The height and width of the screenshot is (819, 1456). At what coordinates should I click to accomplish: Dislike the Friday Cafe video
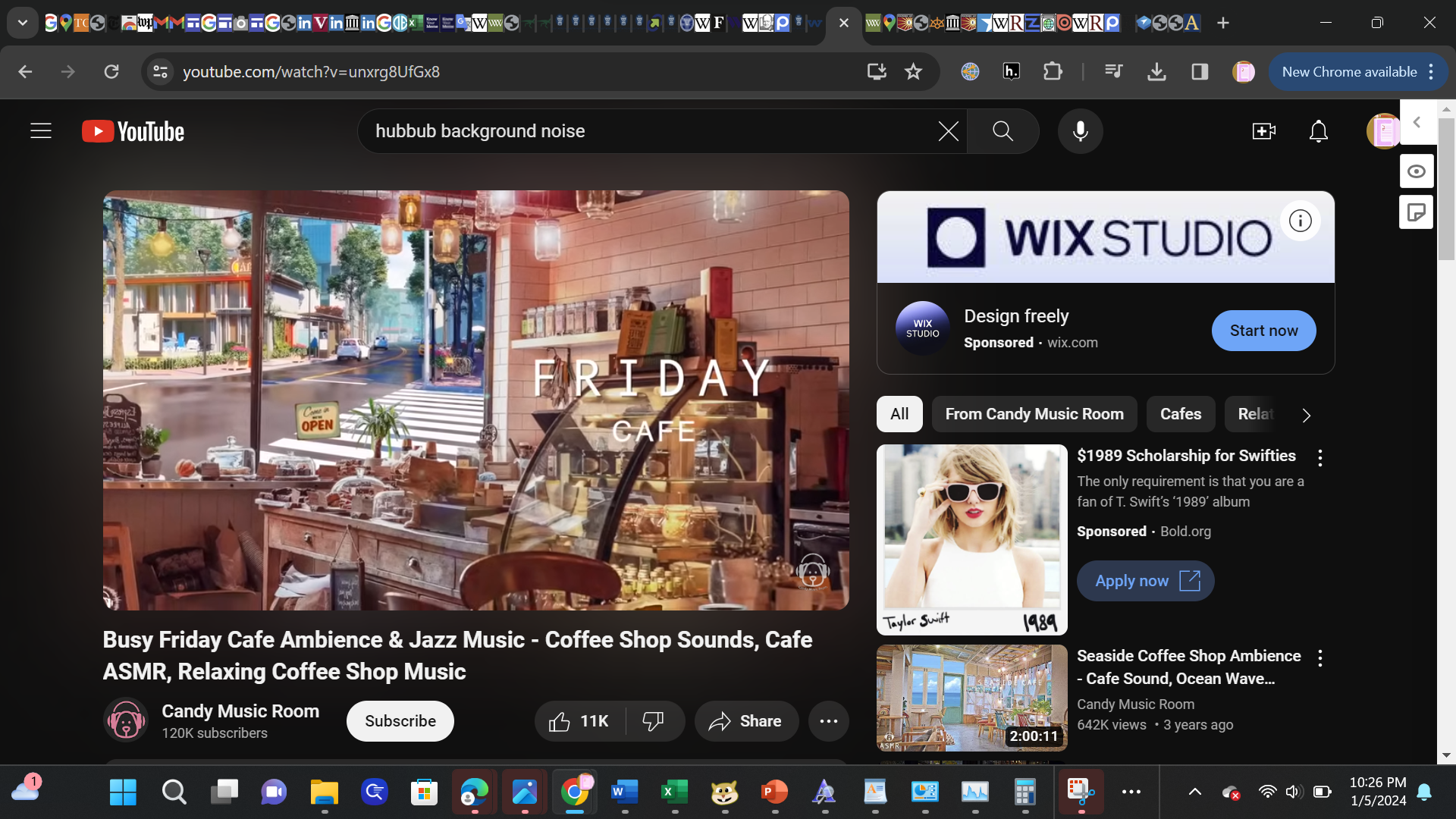click(x=654, y=721)
